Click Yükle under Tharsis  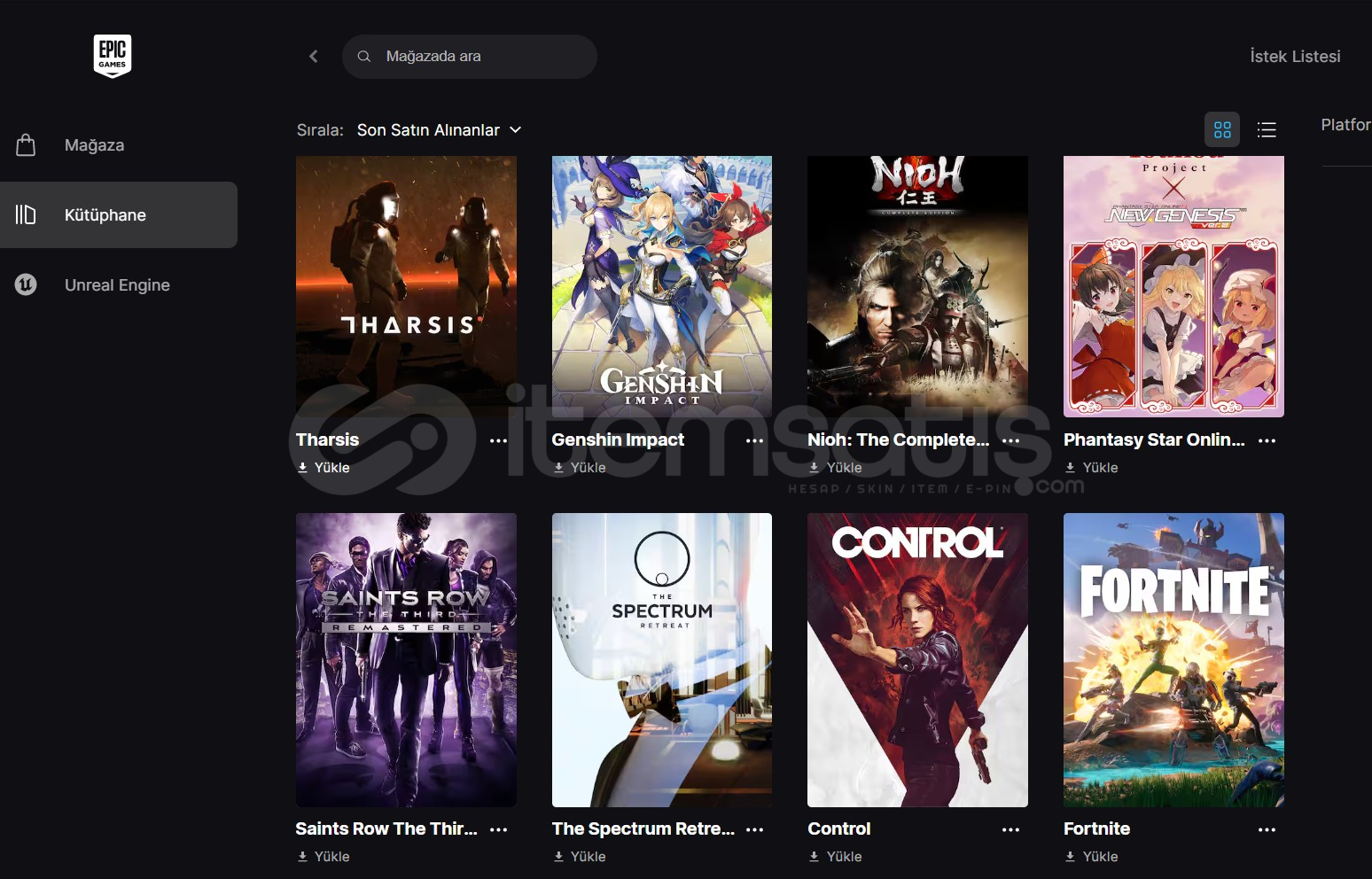pyautogui.click(x=324, y=467)
